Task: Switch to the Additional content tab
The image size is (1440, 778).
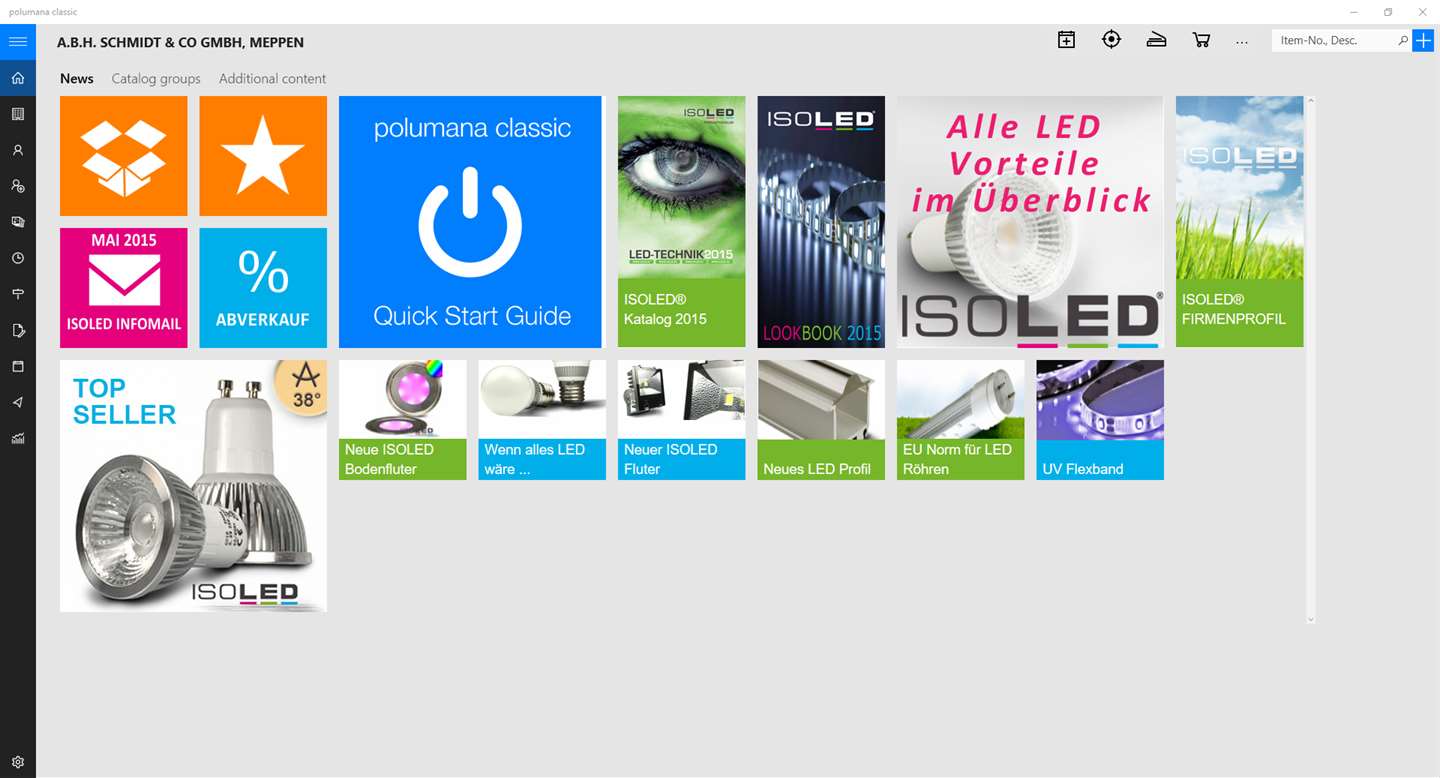Action: [x=272, y=78]
